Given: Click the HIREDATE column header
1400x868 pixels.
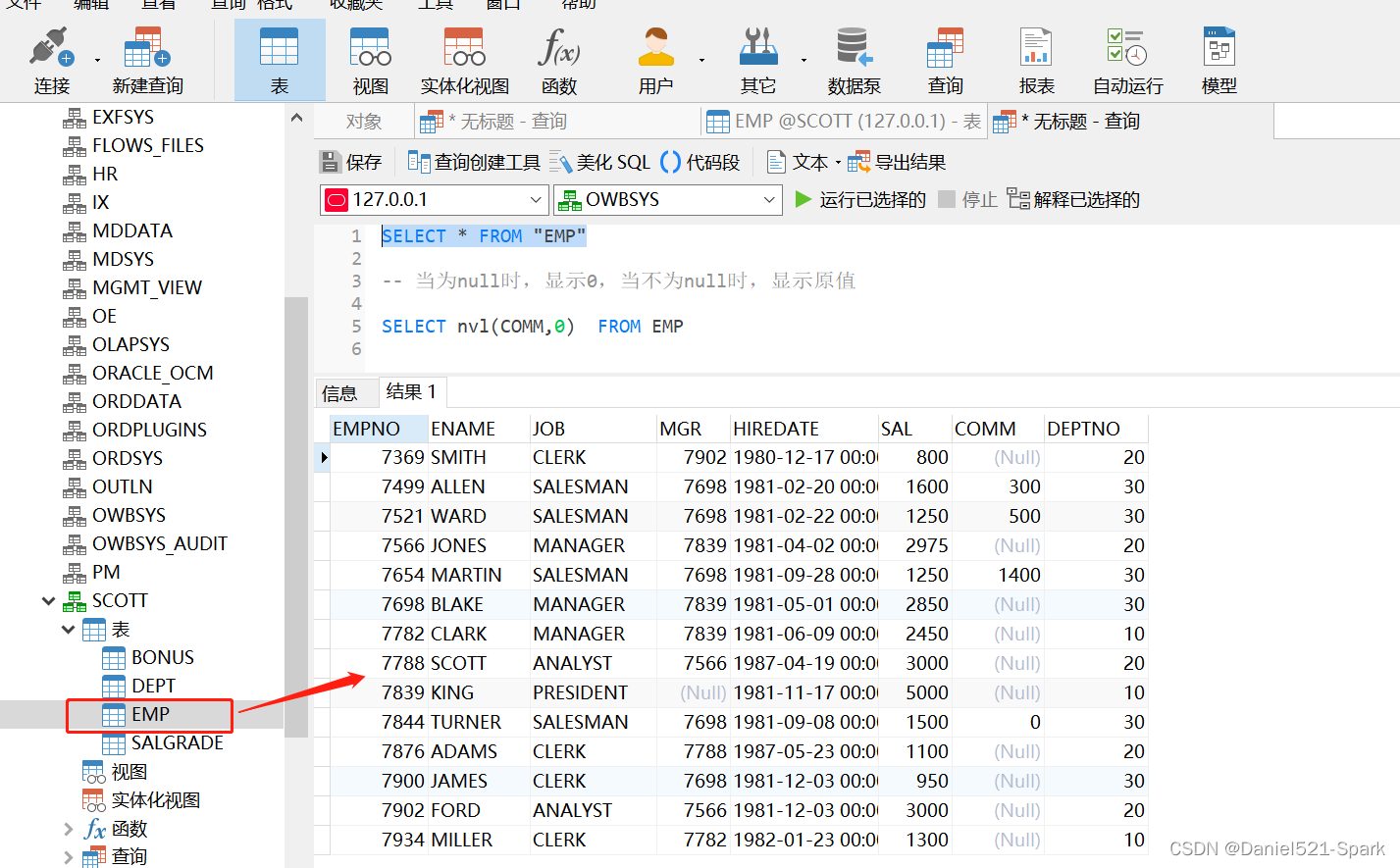Looking at the screenshot, I should point(804,429).
